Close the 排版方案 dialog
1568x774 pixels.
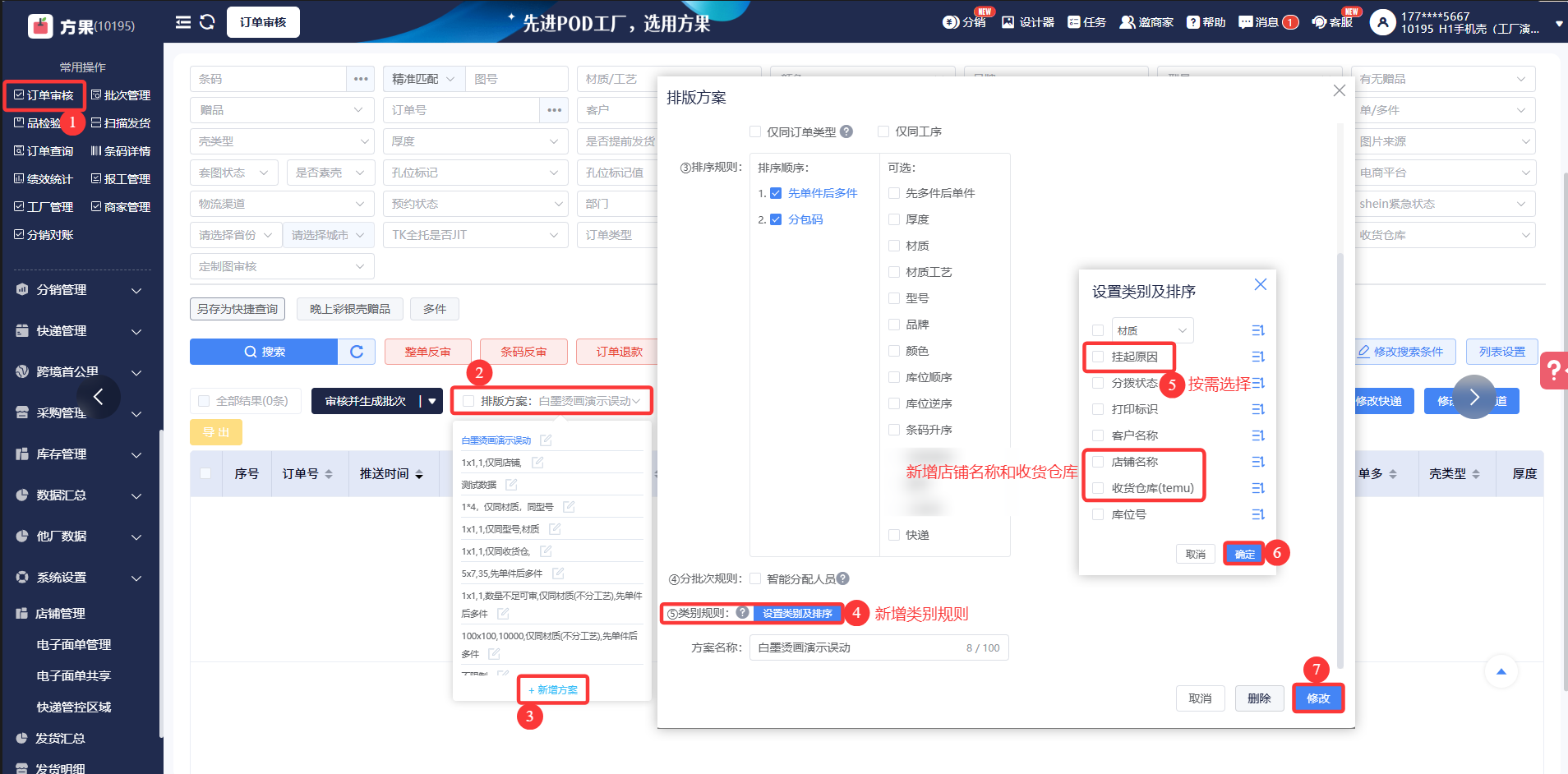[x=1339, y=90]
